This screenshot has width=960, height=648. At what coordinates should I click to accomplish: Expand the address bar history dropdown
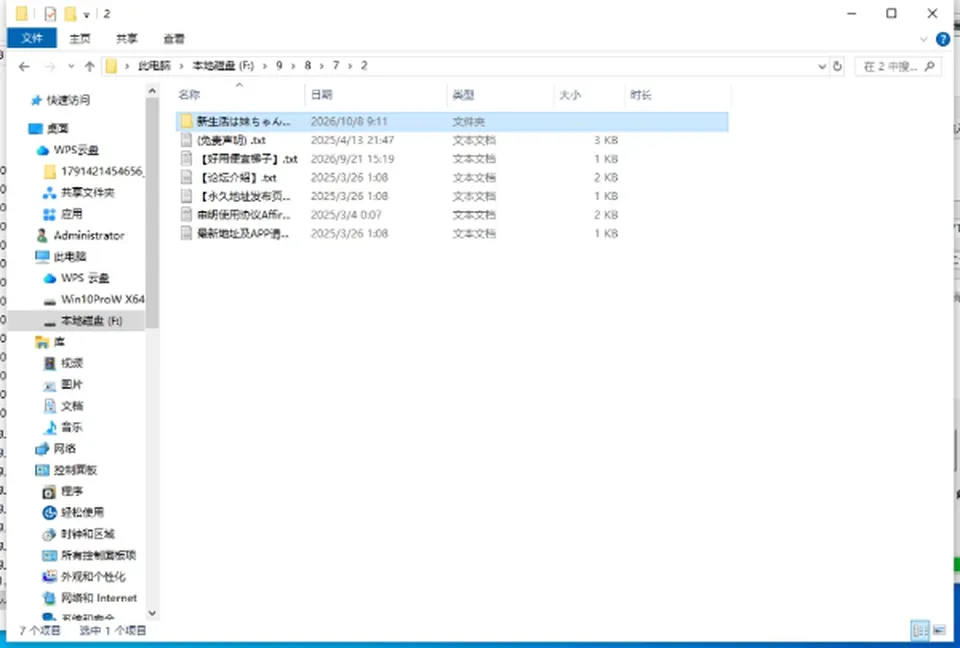822,66
